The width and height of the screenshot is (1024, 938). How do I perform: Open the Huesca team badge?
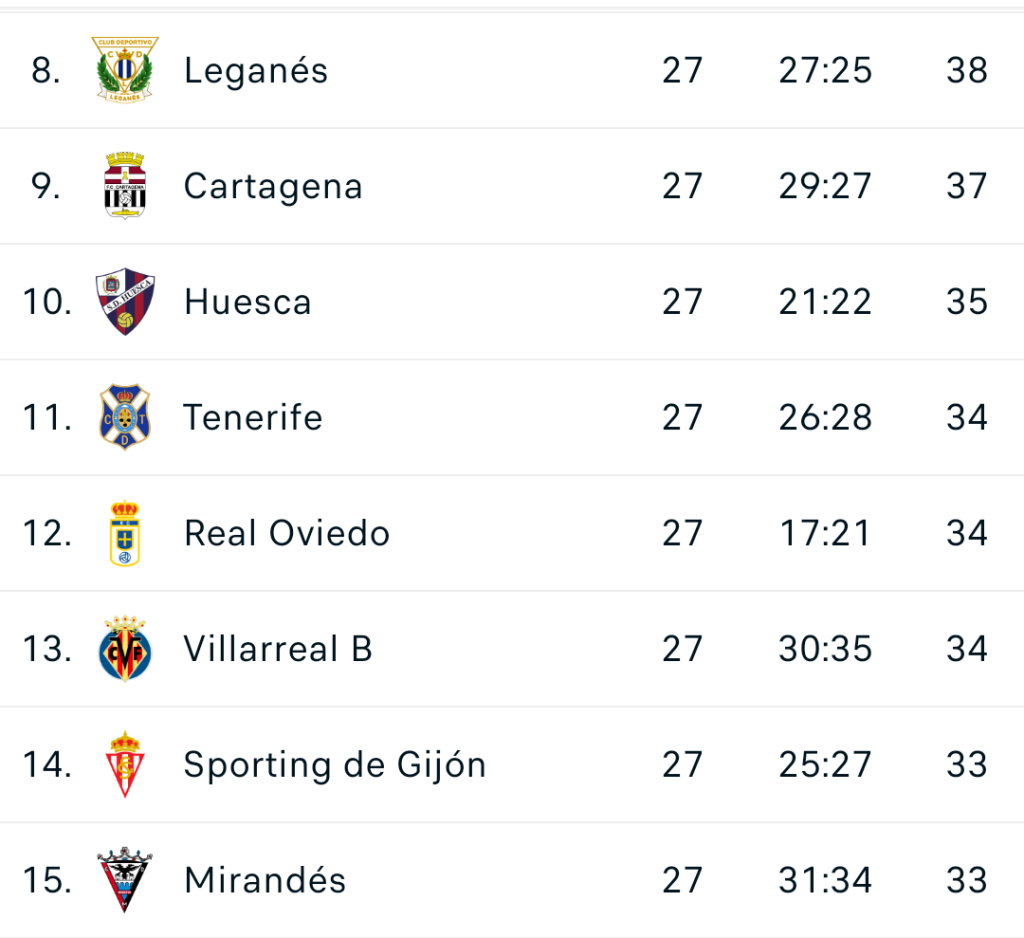coord(125,301)
